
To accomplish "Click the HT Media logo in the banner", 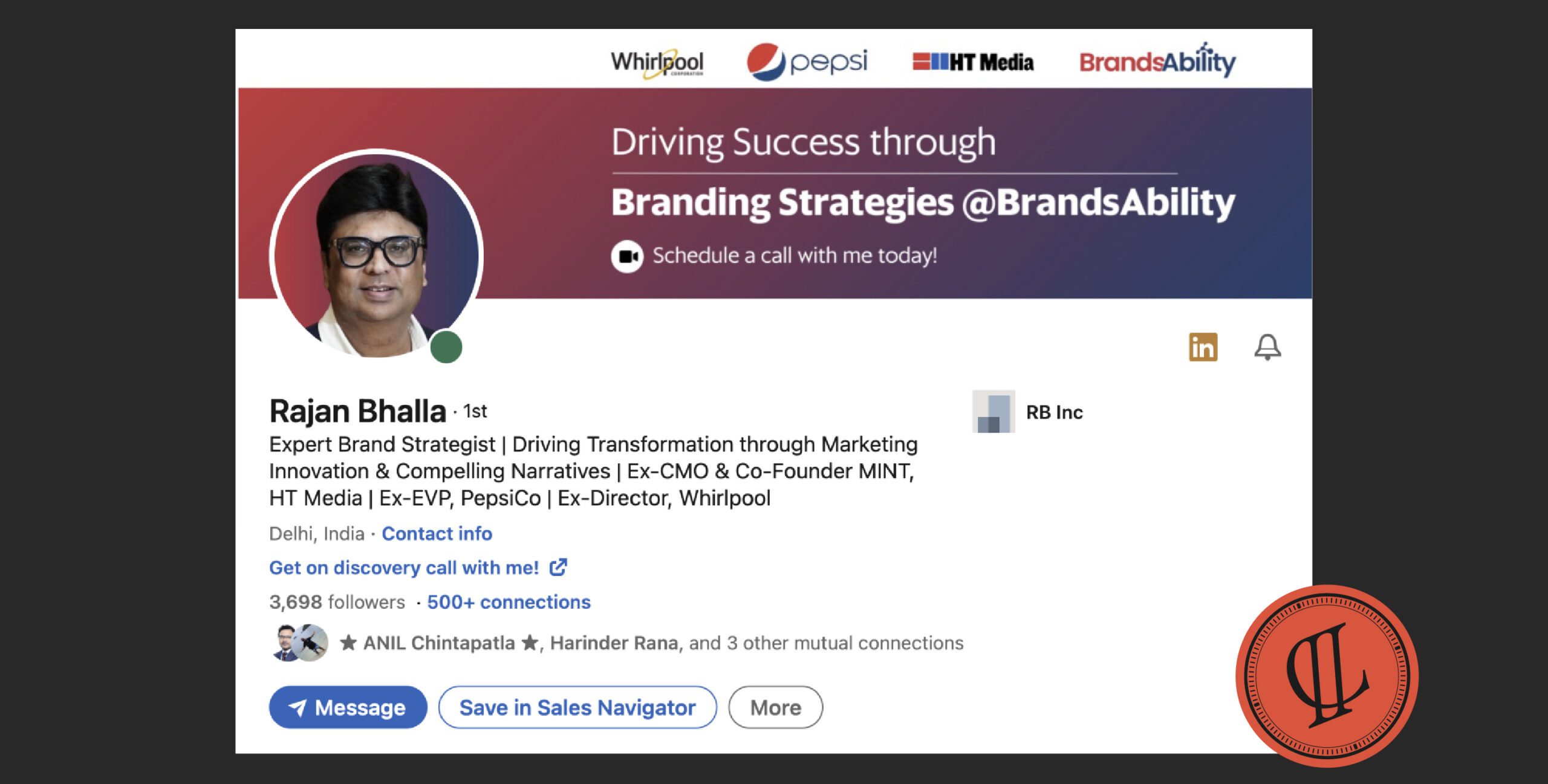I will 973,62.
